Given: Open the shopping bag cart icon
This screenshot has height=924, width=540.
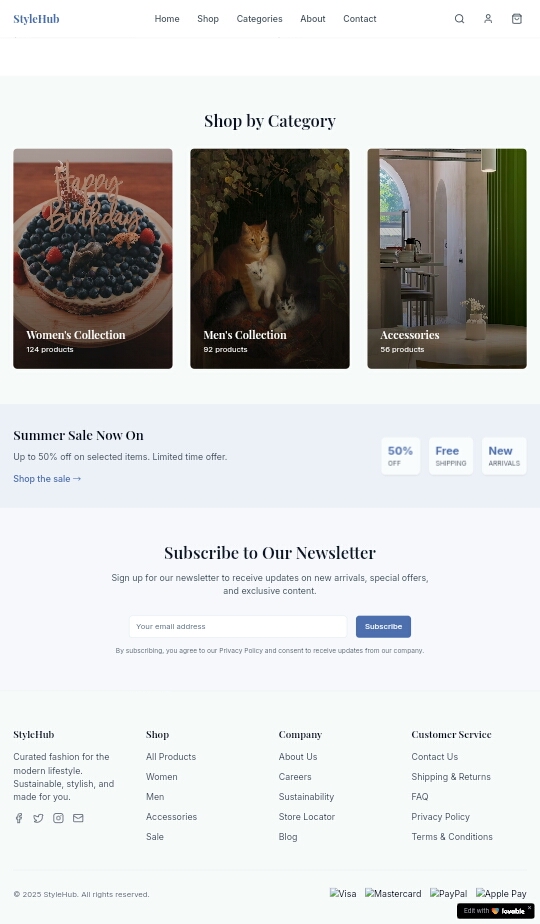Looking at the screenshot, I should click(x=517, y=19).
